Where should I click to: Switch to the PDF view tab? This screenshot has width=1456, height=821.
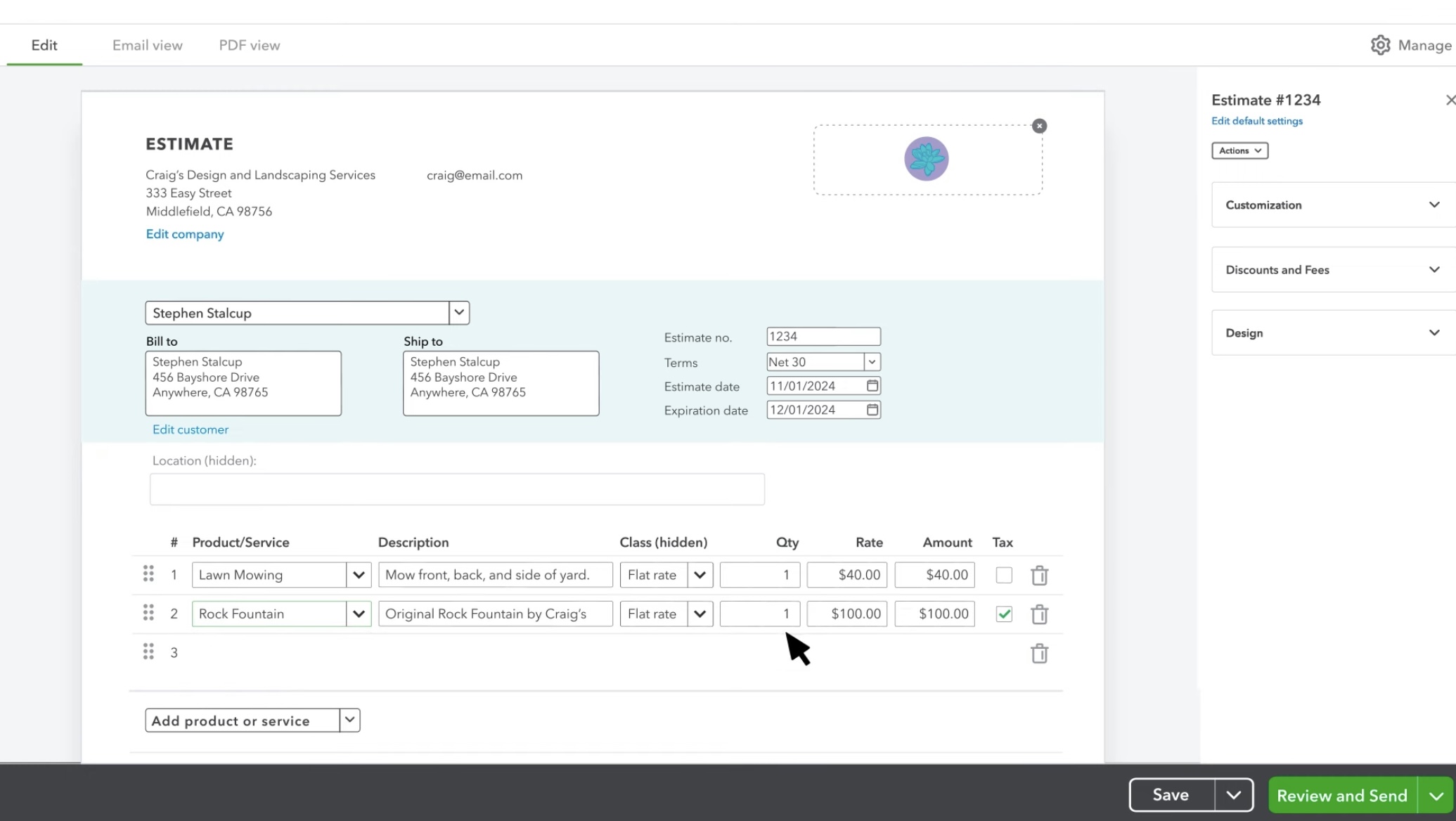click(249, 45)
